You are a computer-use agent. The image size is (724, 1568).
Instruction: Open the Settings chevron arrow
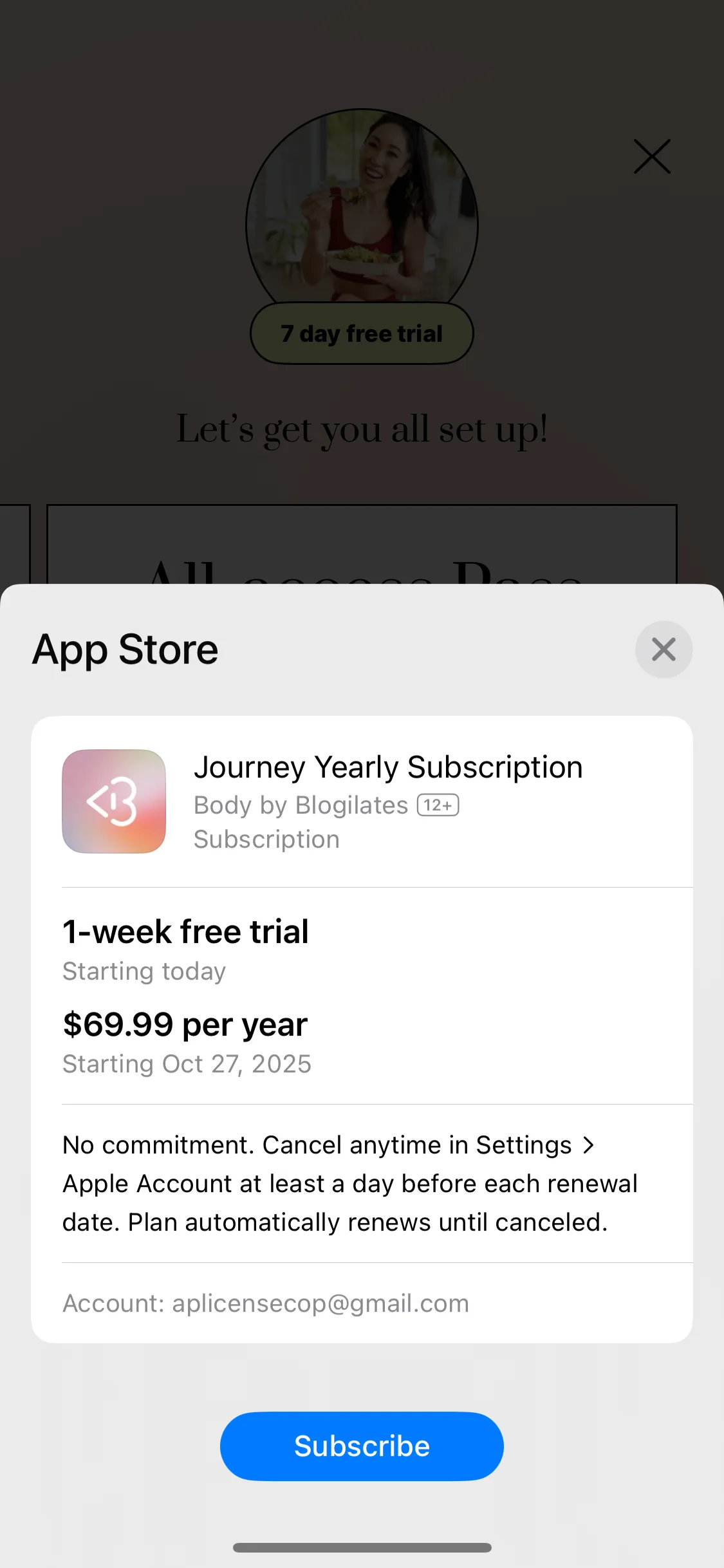click(x=588, y=1145)
